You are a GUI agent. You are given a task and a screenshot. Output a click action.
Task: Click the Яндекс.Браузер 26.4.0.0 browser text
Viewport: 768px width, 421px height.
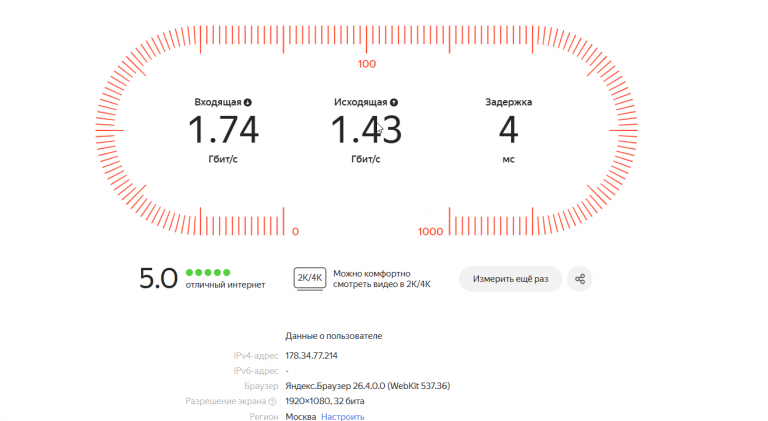tap(367, 386)
